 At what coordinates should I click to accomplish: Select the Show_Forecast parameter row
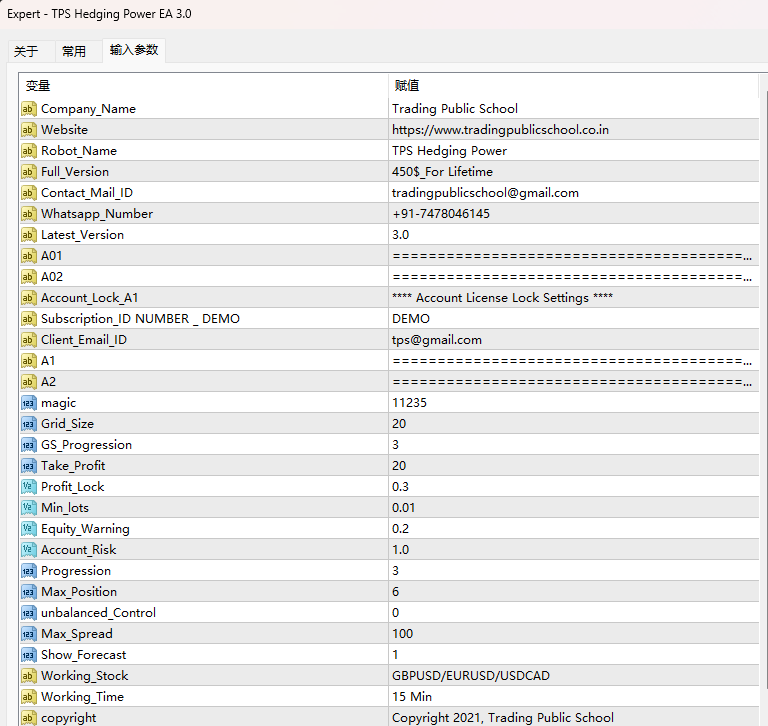(x=389, y=654)
